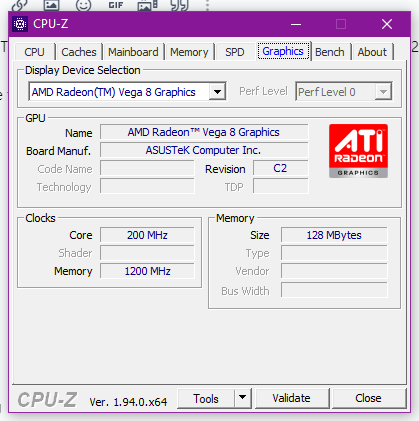Go to the SPD tab
The height and width of the screenshot is (421, 419).
(235, 52)
